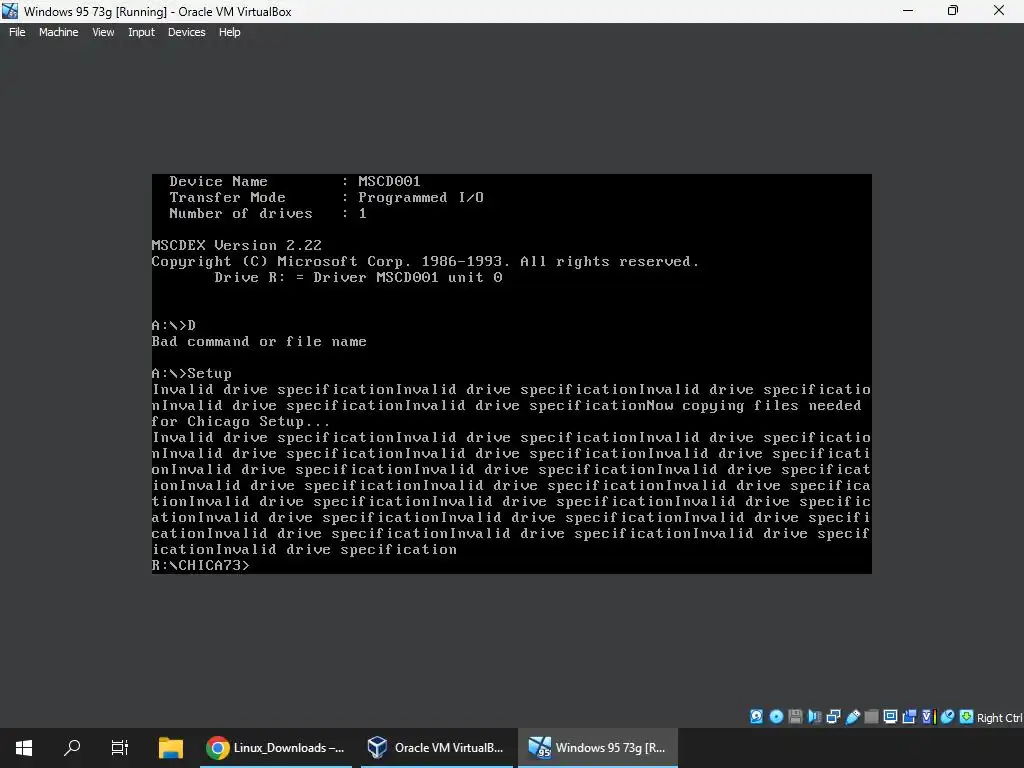This screenshot has width=1024, height=768.
Task: Click the floppy disk indicator icon
Action: click(x=795, y=716)
